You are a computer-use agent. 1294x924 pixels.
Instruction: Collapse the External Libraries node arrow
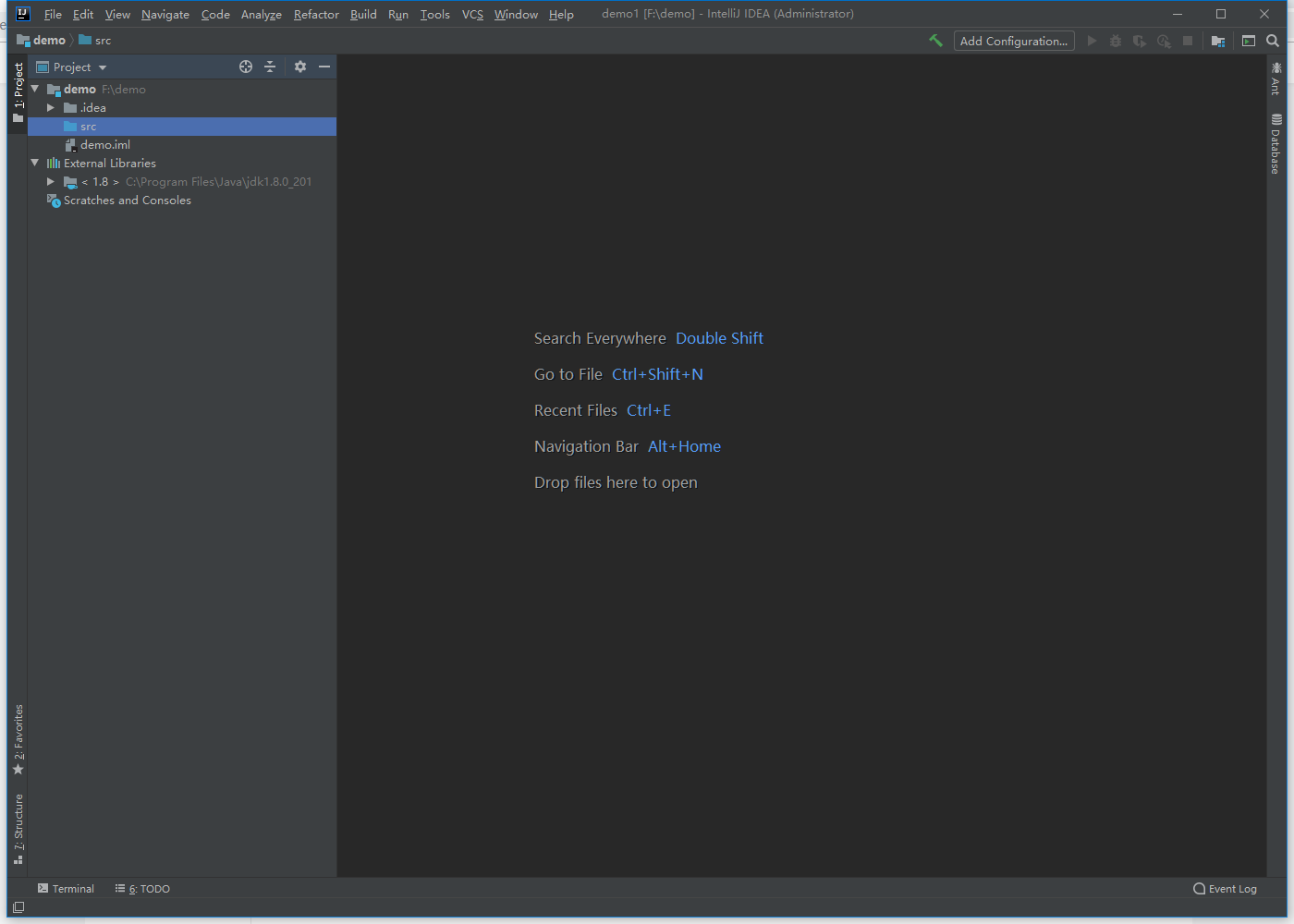(x=36, y=163)
